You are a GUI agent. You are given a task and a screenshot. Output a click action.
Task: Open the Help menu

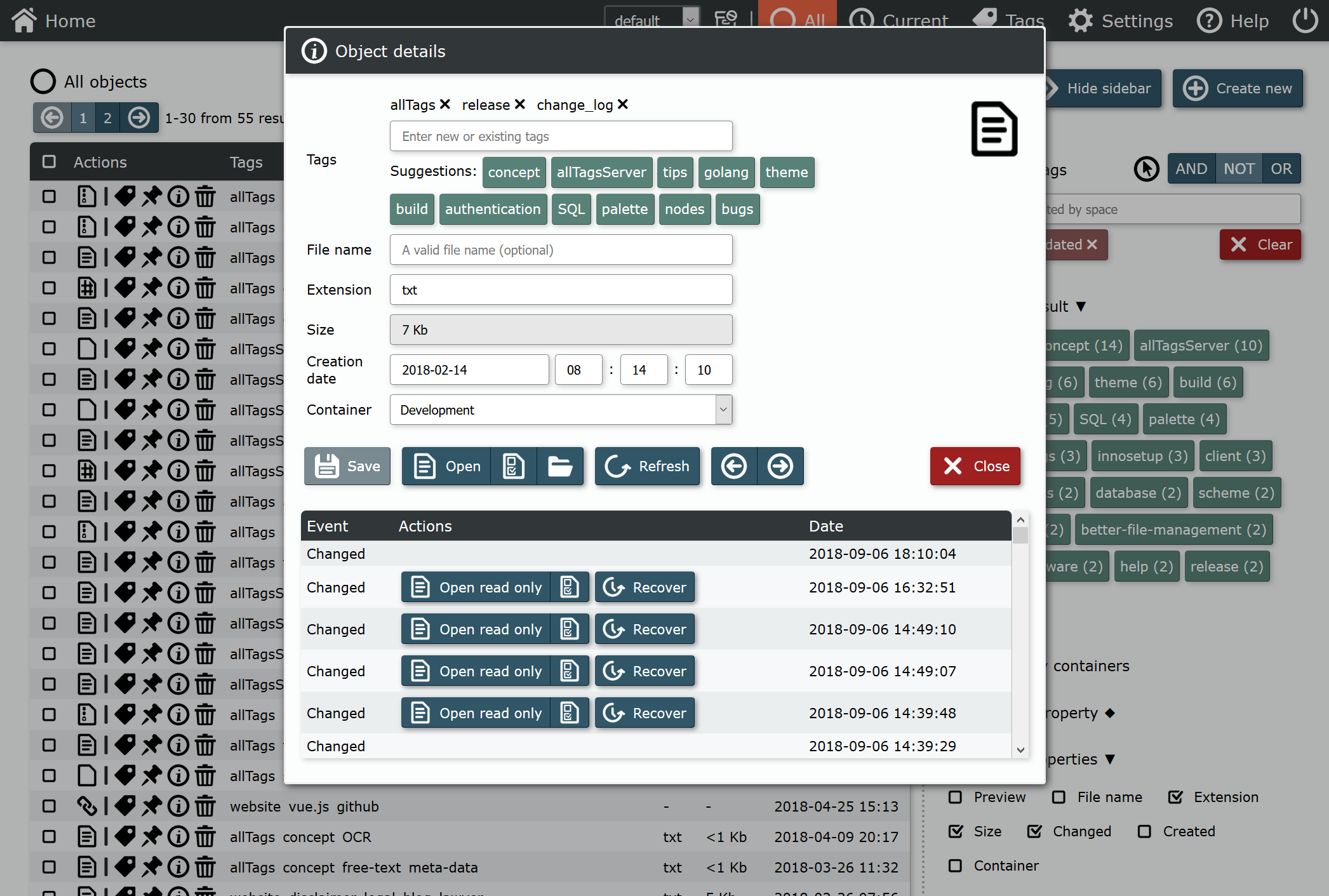1232,20
